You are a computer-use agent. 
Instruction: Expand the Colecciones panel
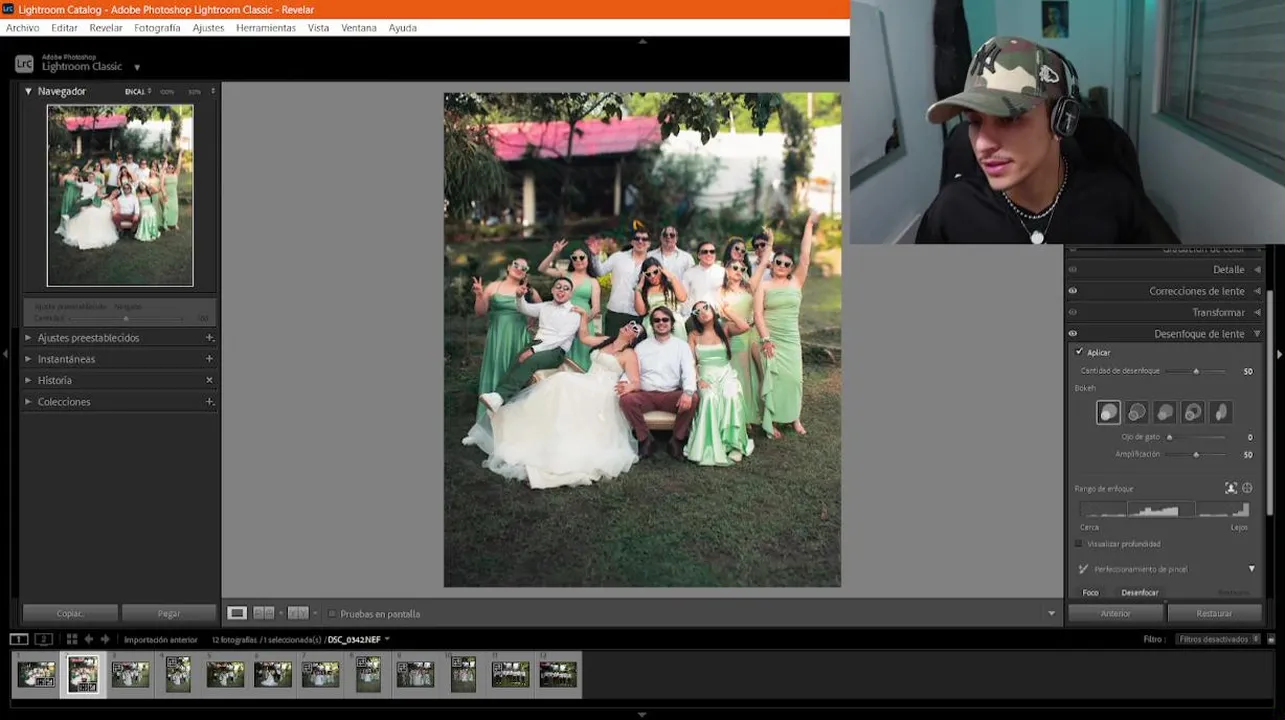[x=28, y=402]
